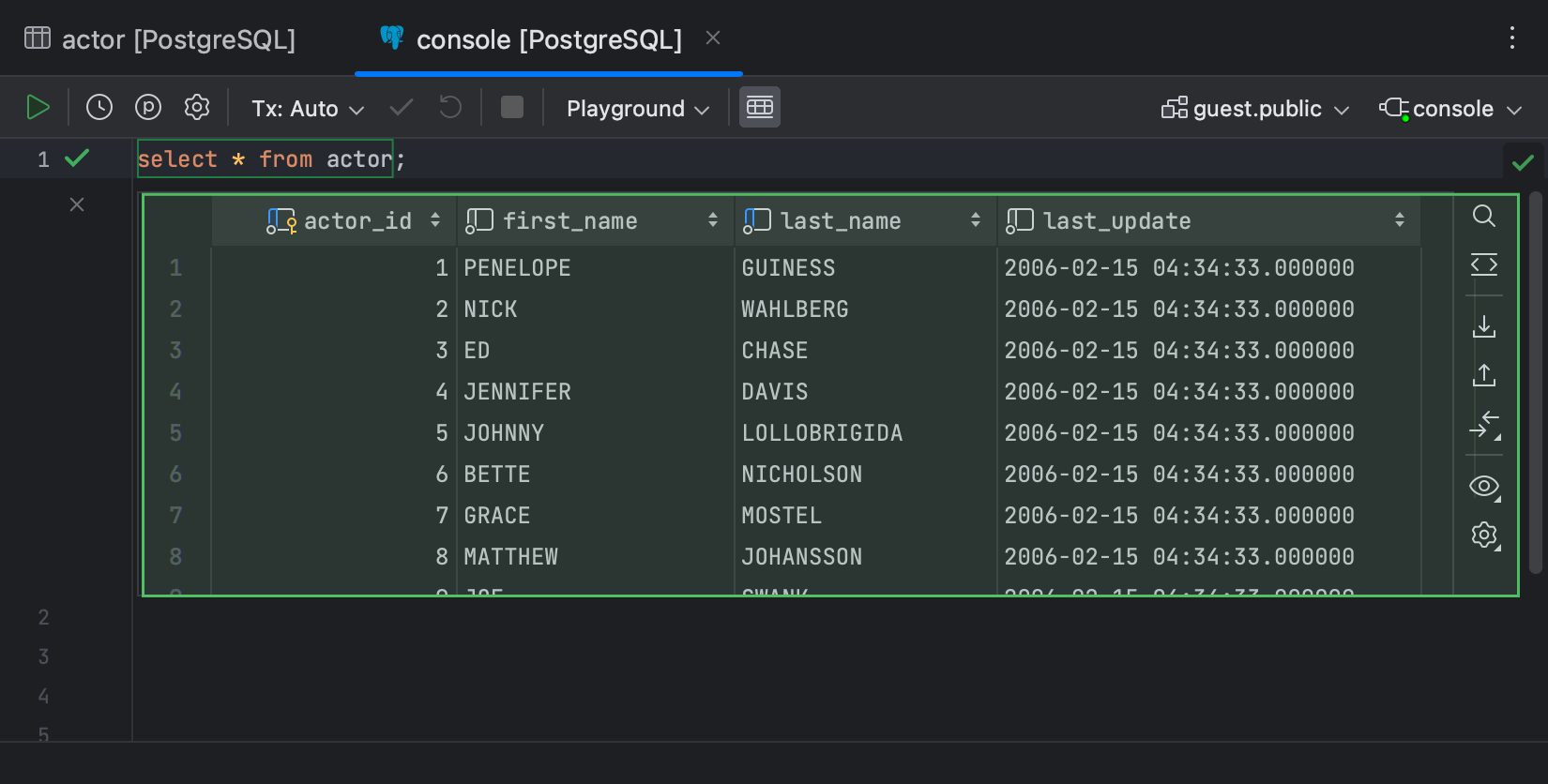Viewport: 1548px width, 784px height.
Task: Toggle the in-editor results grid button
Action: tap(760, 108)
